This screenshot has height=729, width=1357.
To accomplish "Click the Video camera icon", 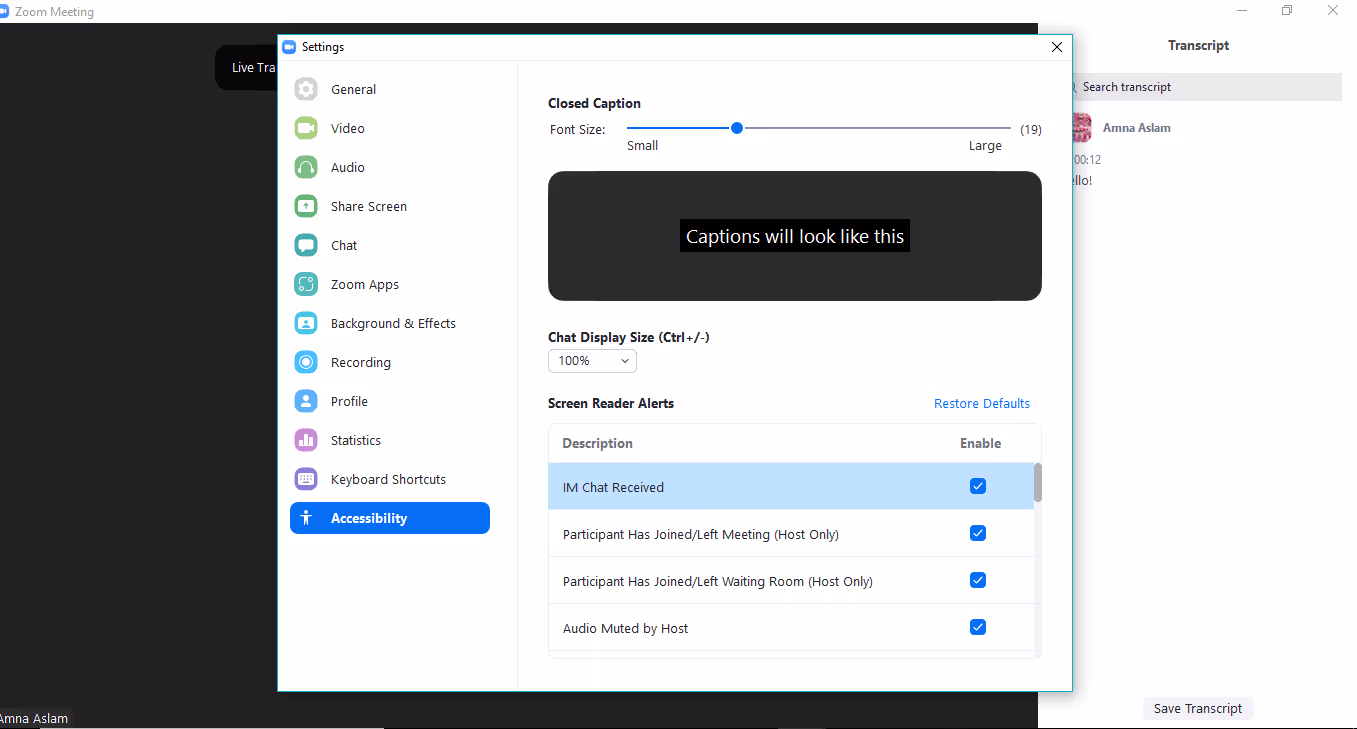I will click(306, 128).
